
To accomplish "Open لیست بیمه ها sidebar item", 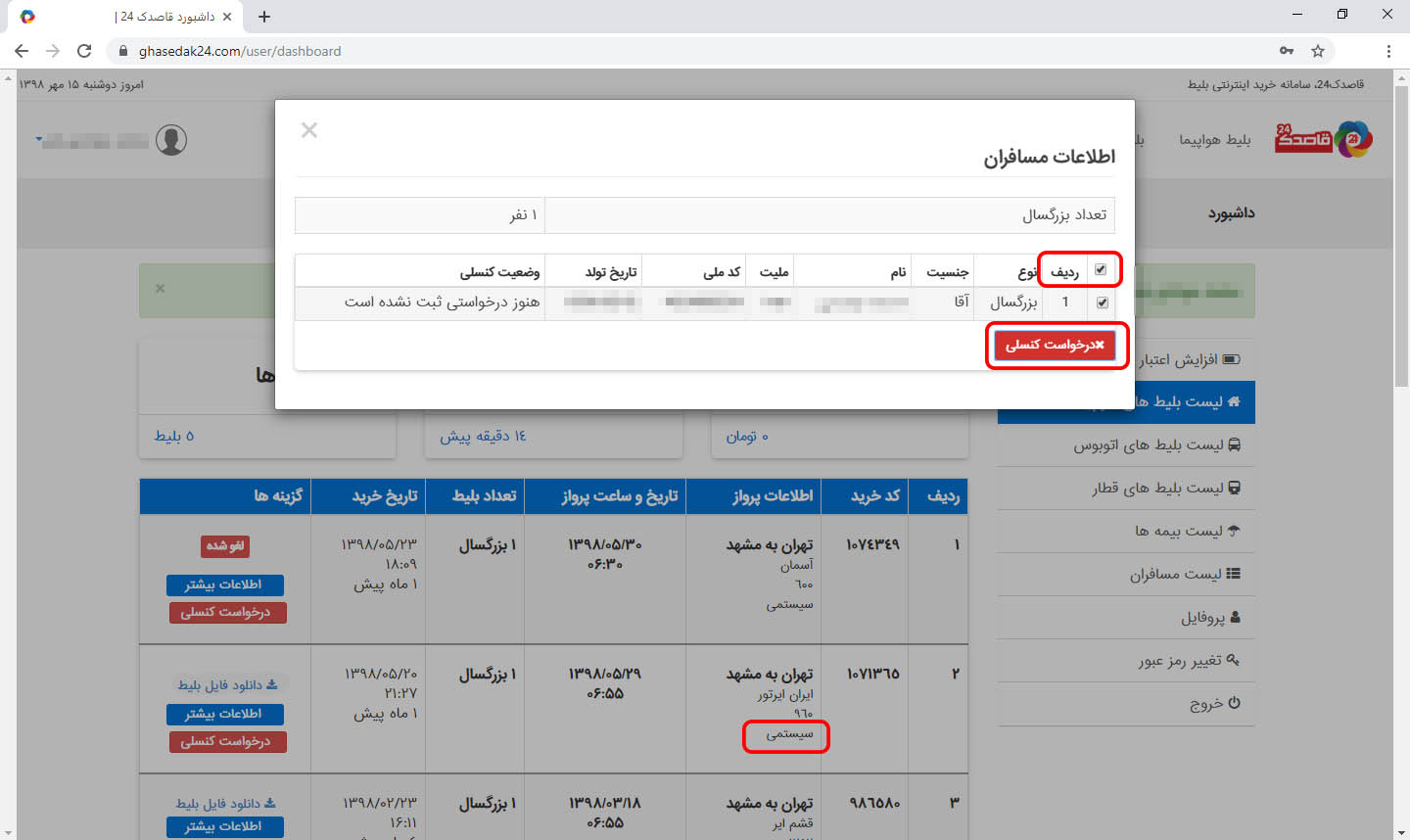I will coord(1126,531).
